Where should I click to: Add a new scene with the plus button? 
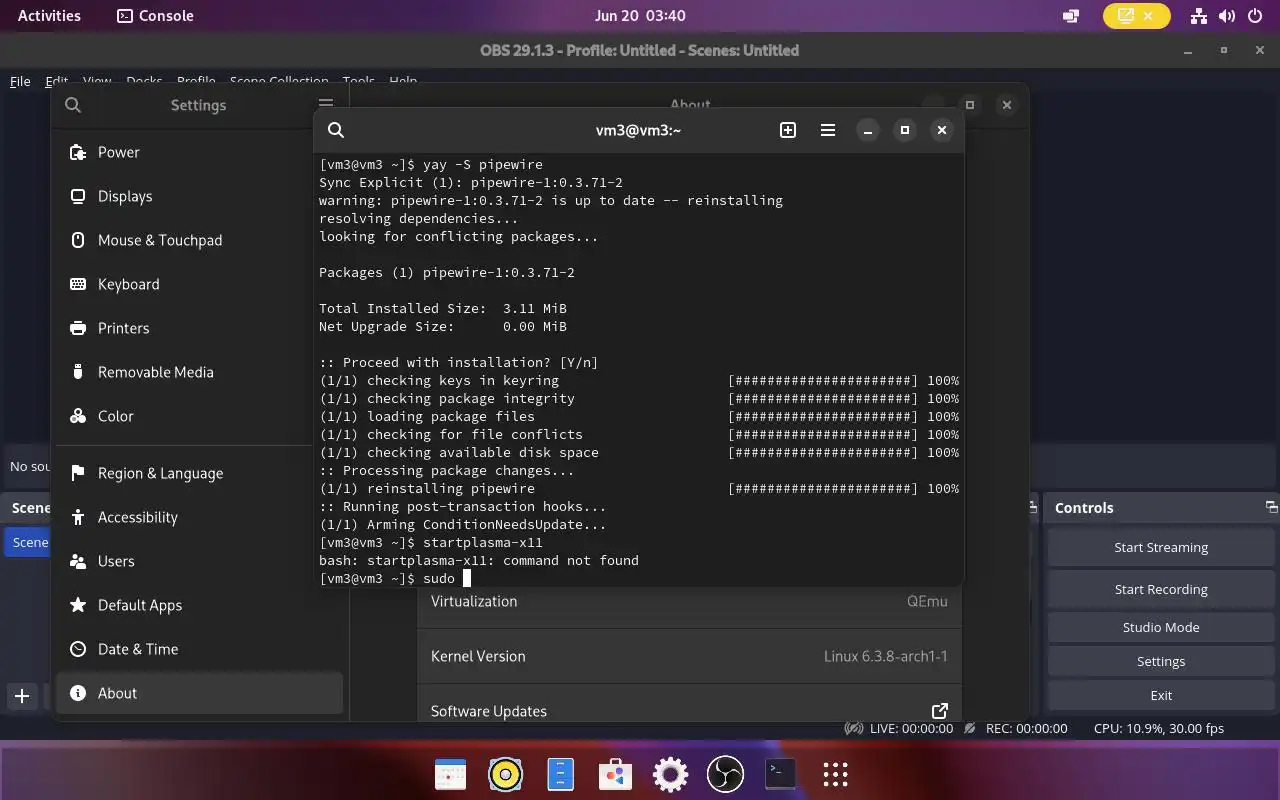tap(22, 696)
